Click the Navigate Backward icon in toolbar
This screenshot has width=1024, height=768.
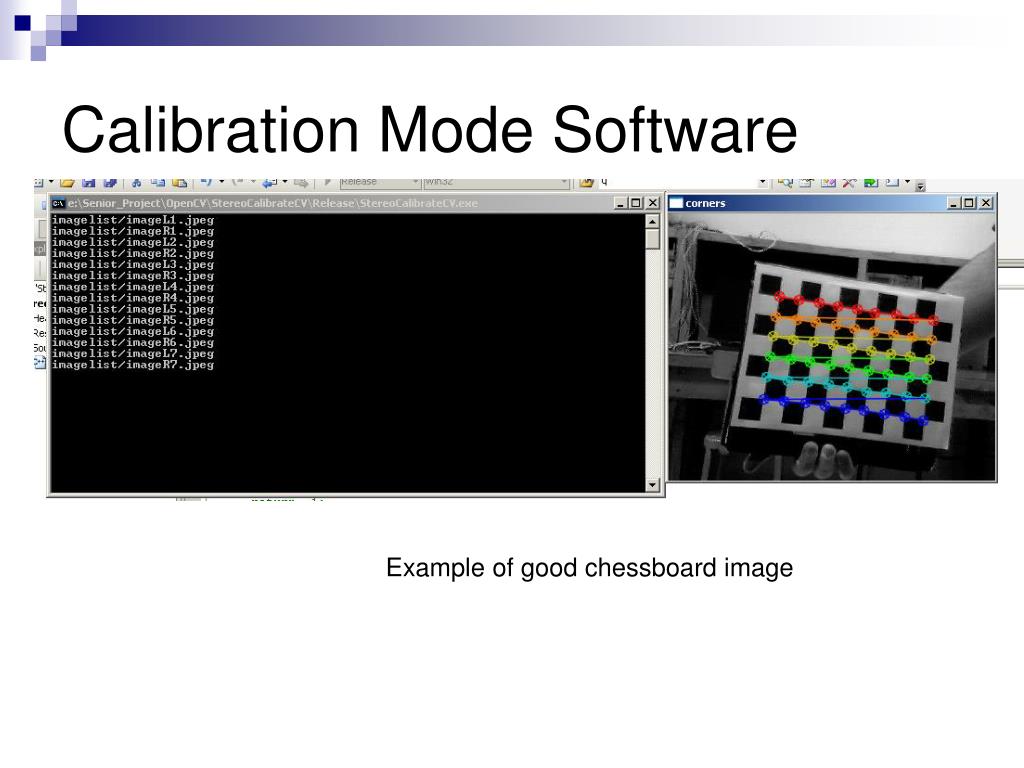click(270, 182)
